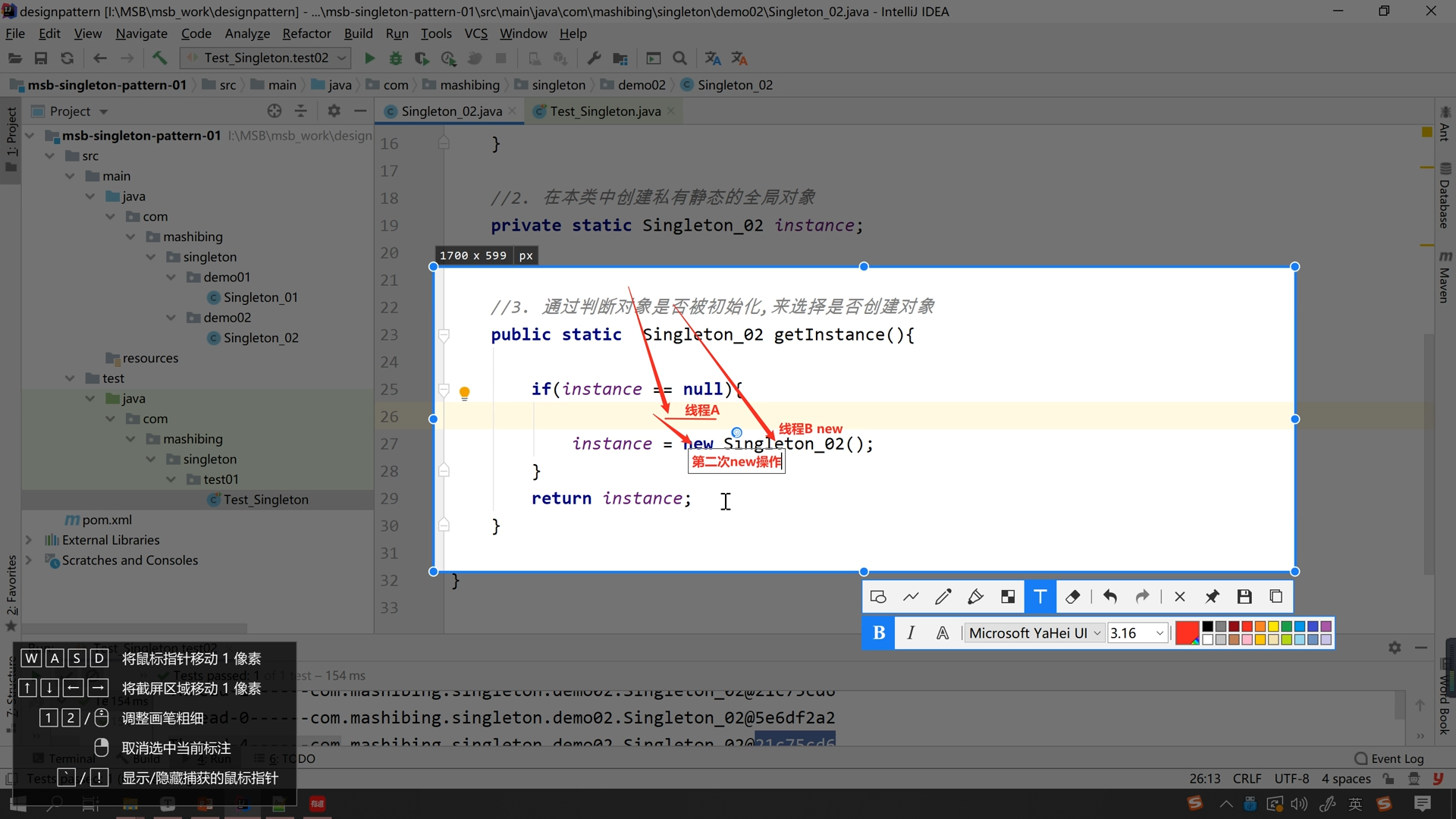Collapse the demo02 folder
Image resolution: width=1456 pixels, height=819 pixels.
tap(171, 318)
